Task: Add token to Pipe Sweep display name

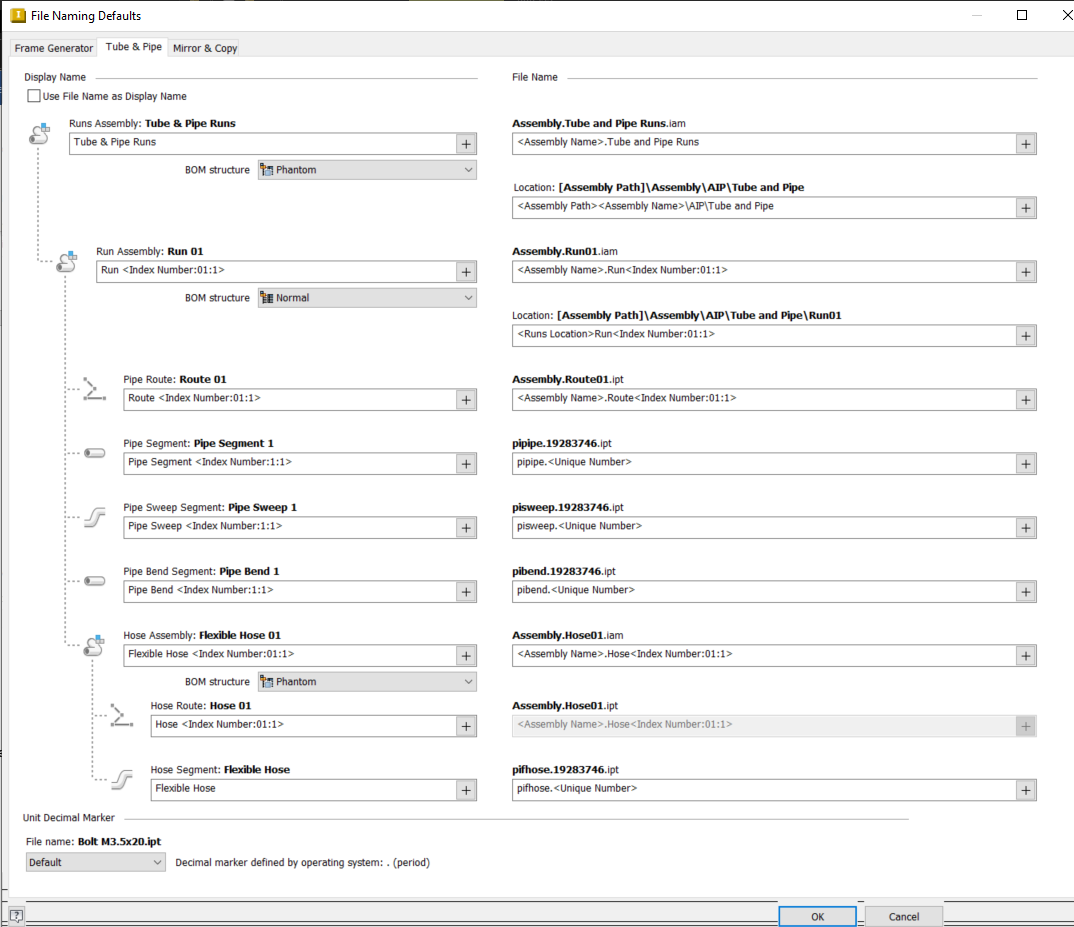Action: tap(466, 528)
